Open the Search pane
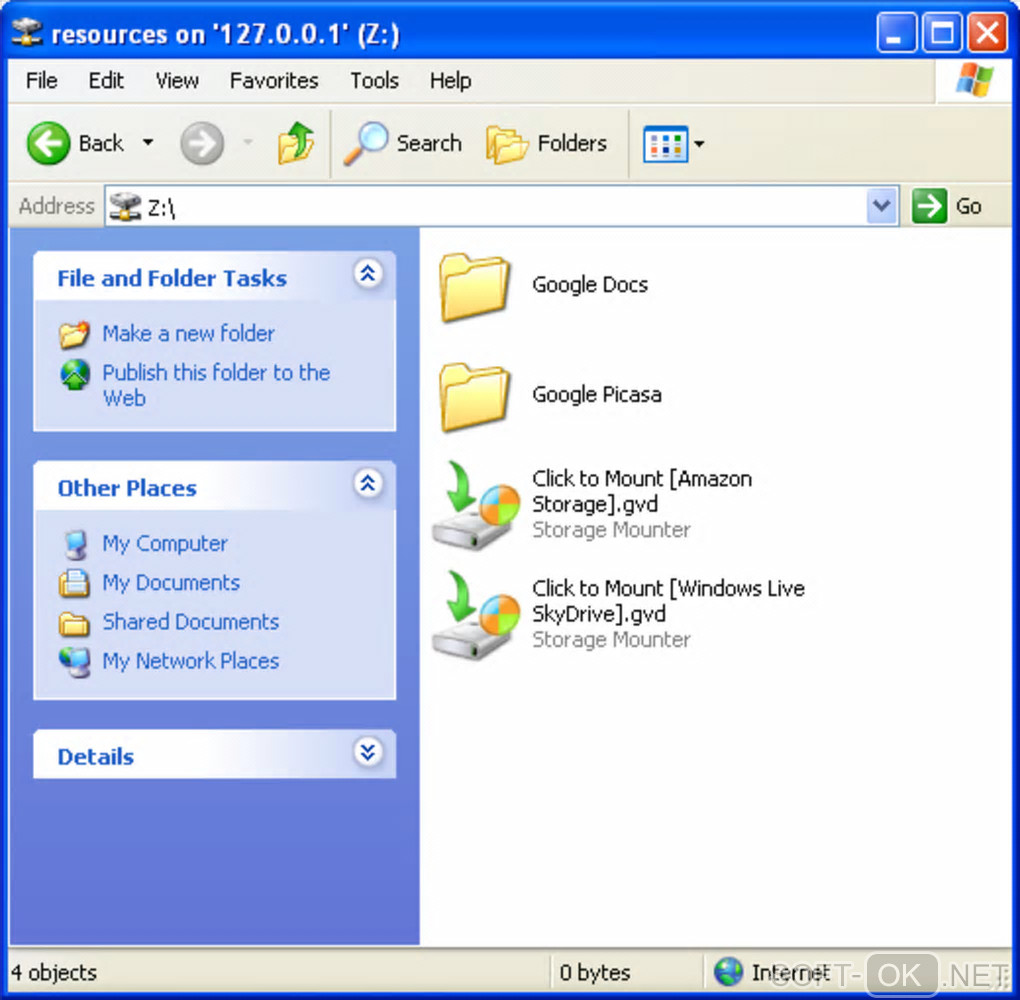 (x=403, y=143)
